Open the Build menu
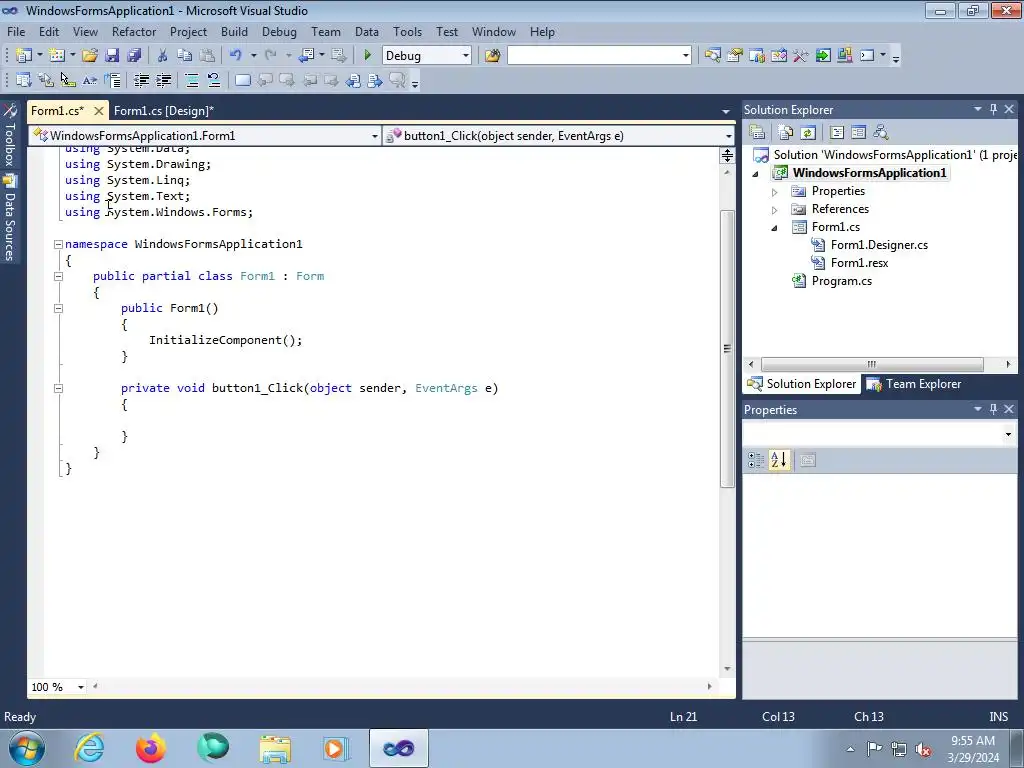Image resolution: width=1024 pixels, height=768 pixels. pyautogui.click(x=234, y=31)
